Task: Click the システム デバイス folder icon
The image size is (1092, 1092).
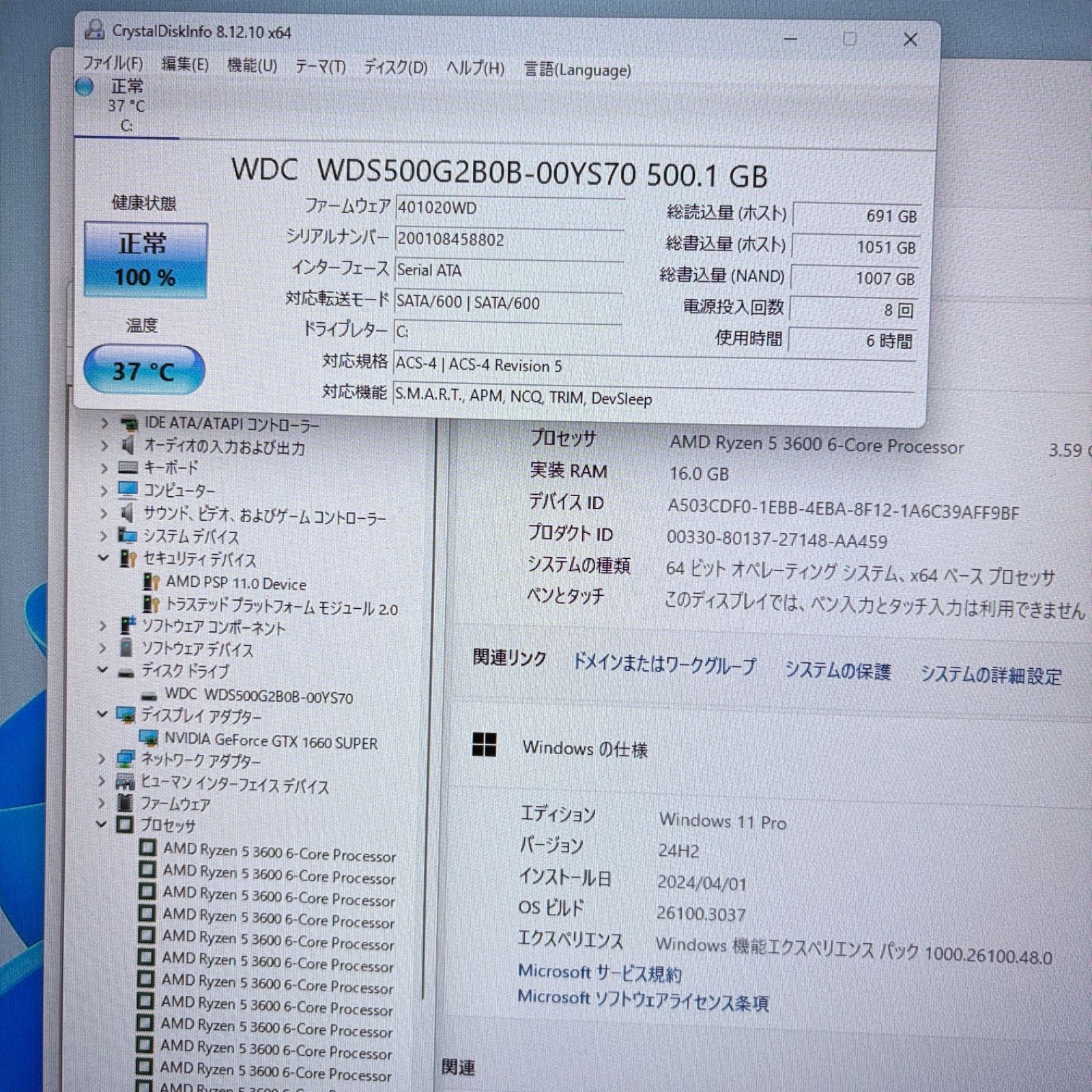Action: tap(127, 535)
